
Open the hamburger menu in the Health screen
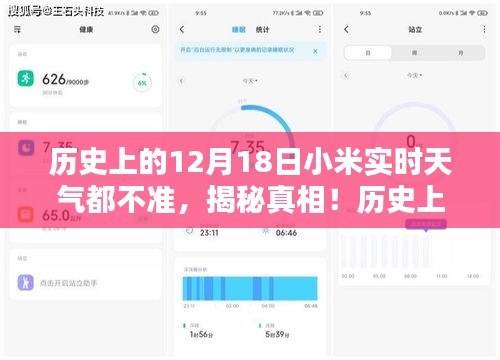(x=17, y=29)
